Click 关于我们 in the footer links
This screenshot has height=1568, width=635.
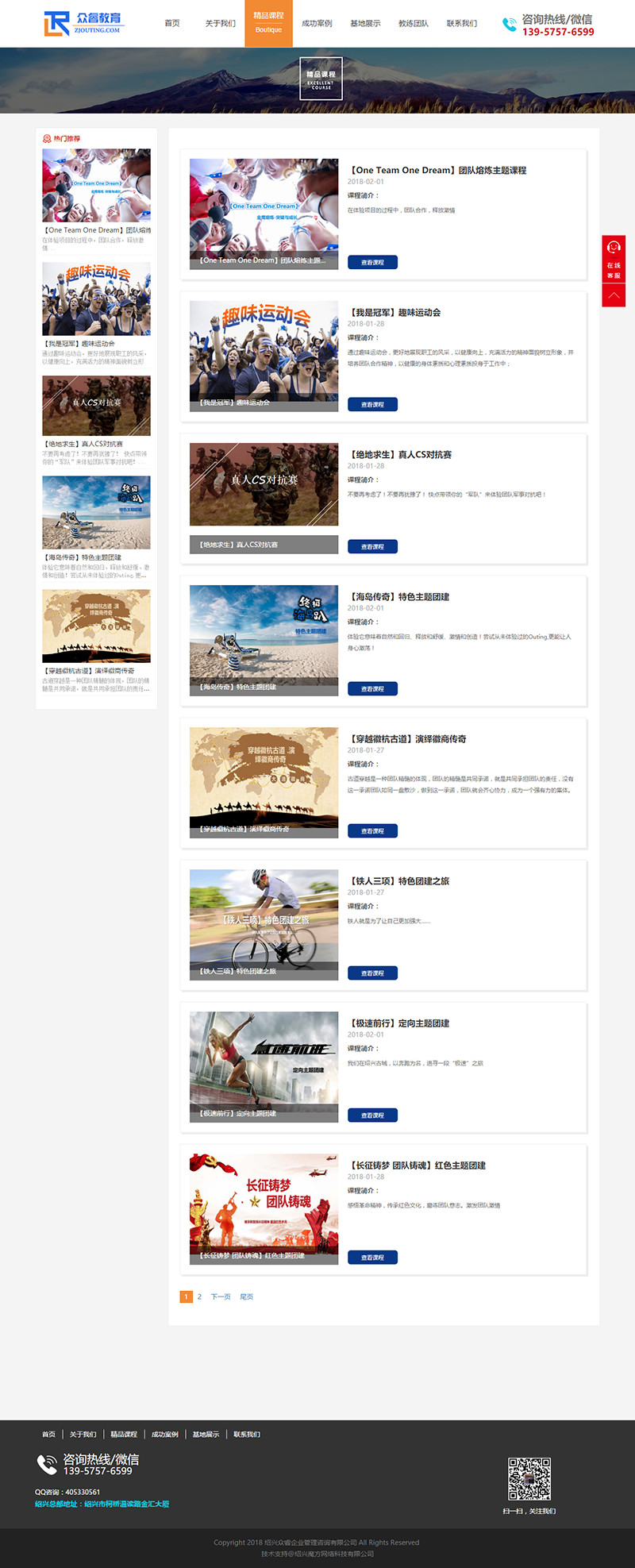click(83, 1434)
